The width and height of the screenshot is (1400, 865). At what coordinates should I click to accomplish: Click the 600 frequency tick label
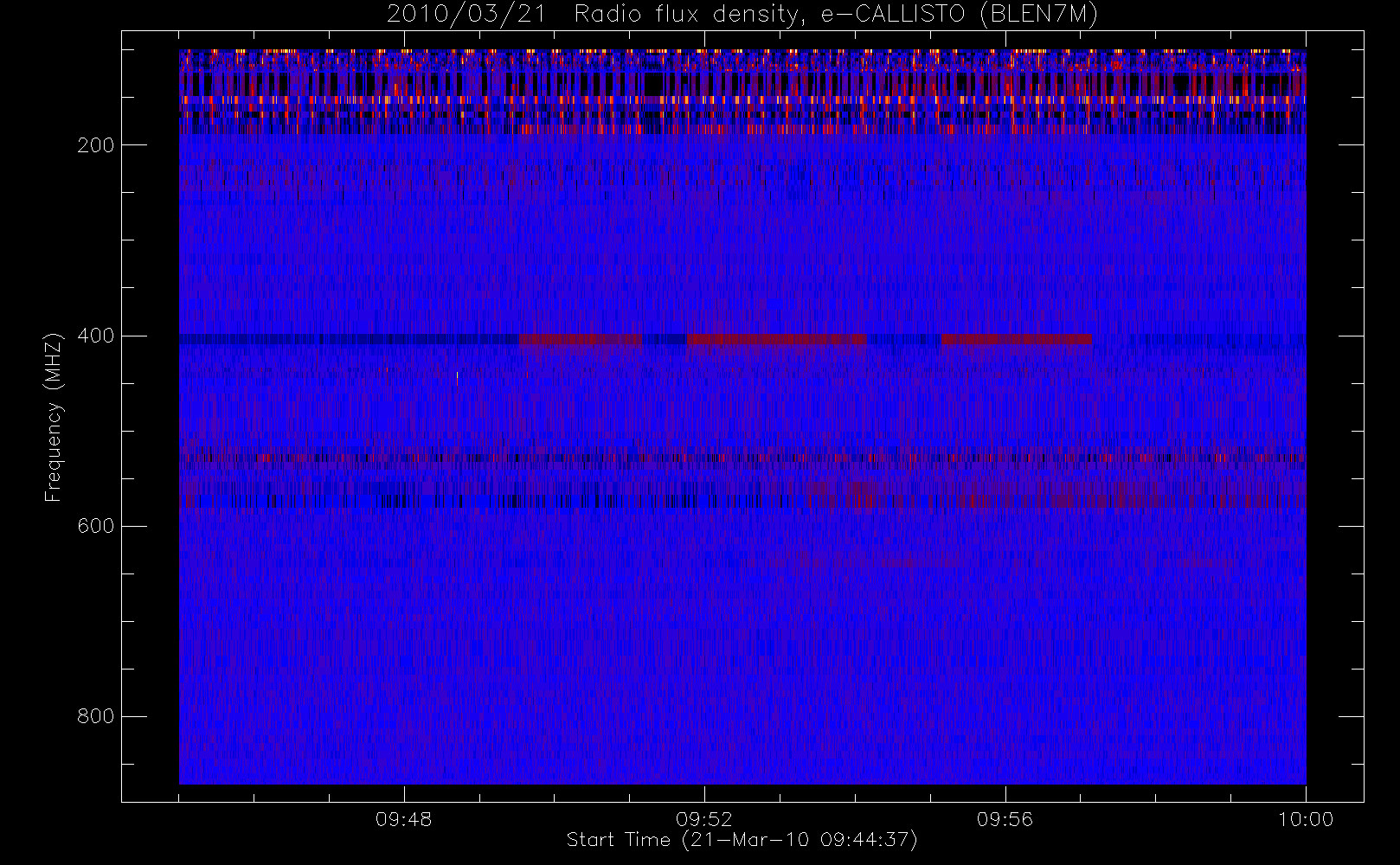(x=96, y=526)
